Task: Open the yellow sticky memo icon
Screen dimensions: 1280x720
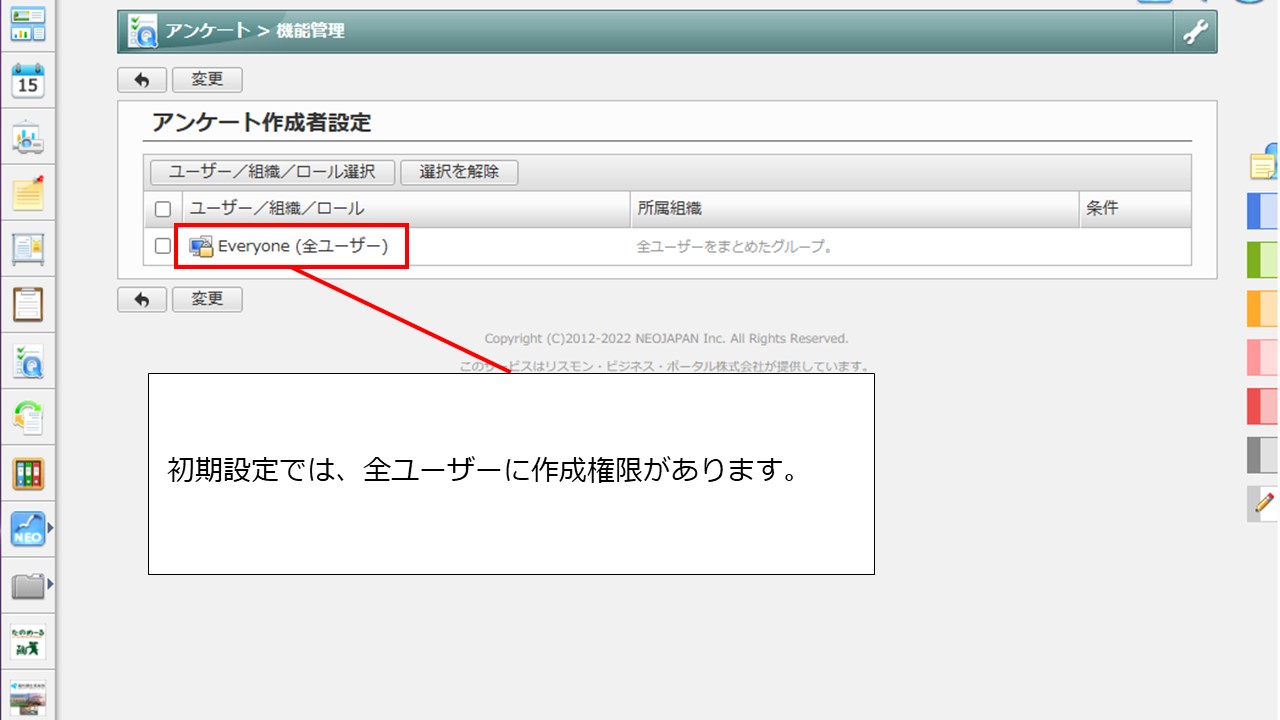Action: pyautogui.click(x=28, y=192)
